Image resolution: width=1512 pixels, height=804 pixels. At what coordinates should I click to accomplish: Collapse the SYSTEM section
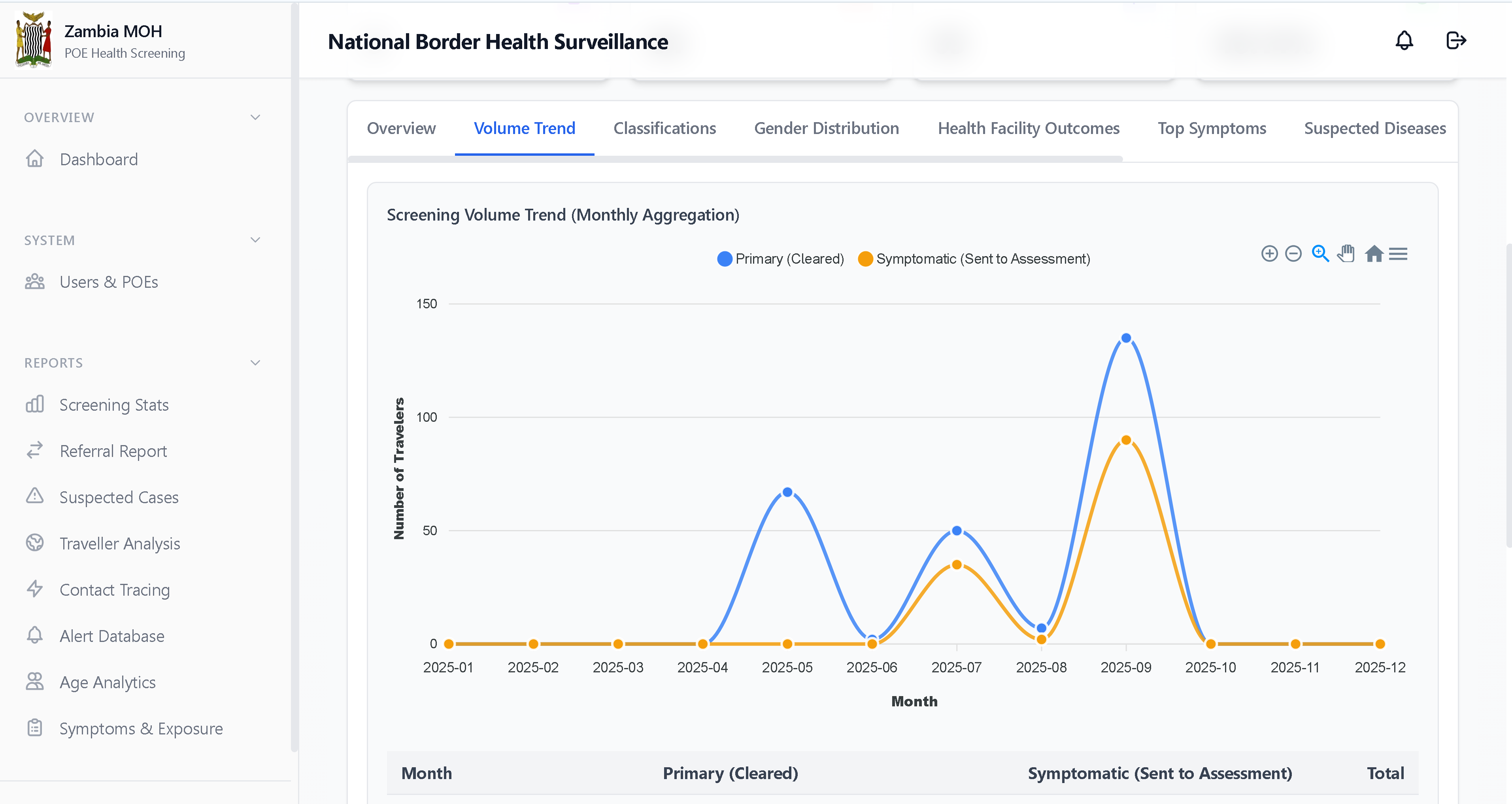tap(255, 240)
